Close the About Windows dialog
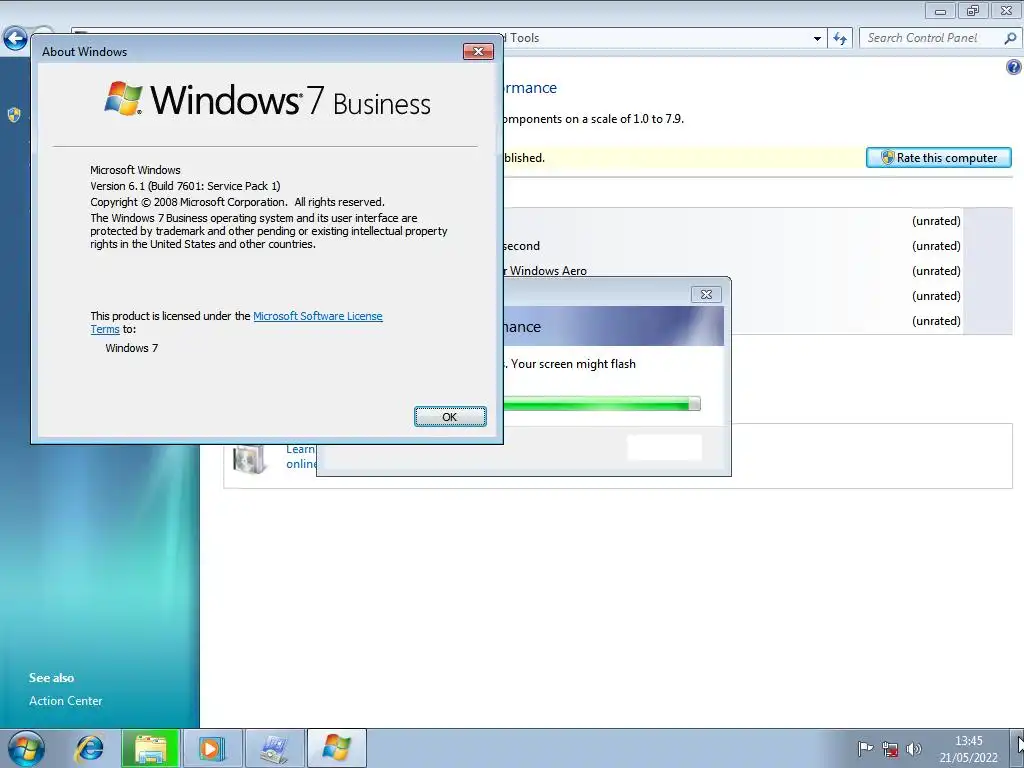Image resolution: width=1024 pixels, height=768 pixels. click(x=478, y=52)
